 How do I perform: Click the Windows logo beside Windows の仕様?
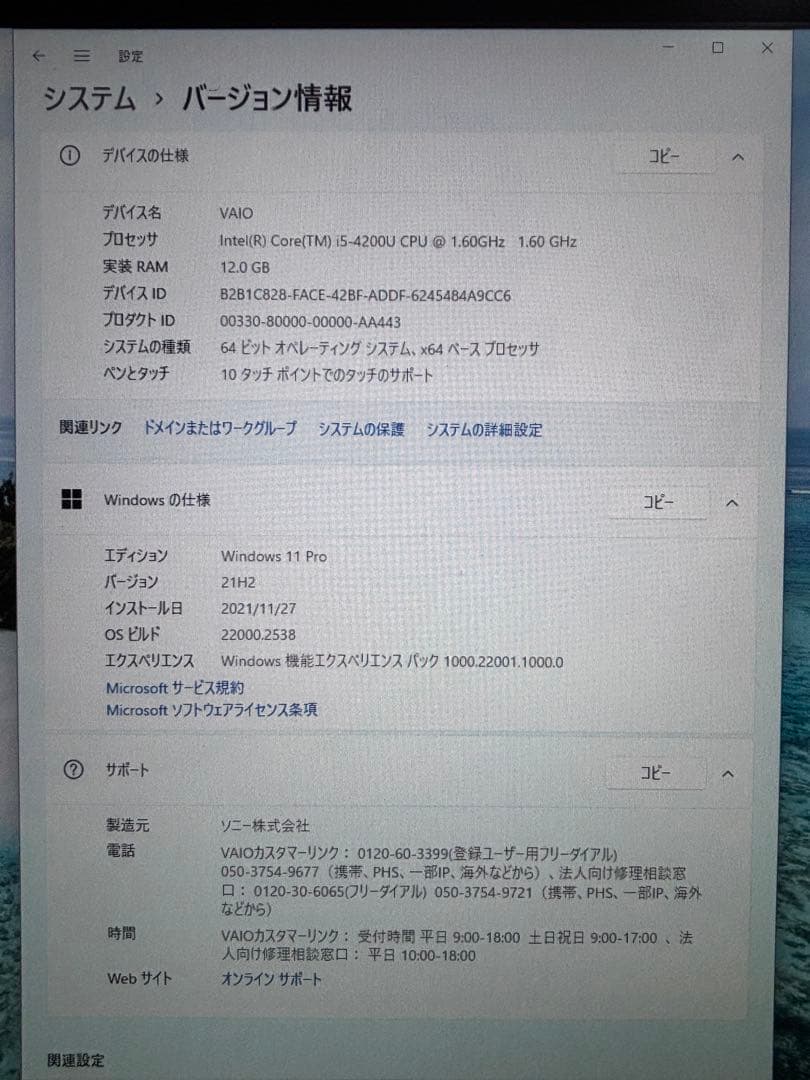click(x=74, y=500)
